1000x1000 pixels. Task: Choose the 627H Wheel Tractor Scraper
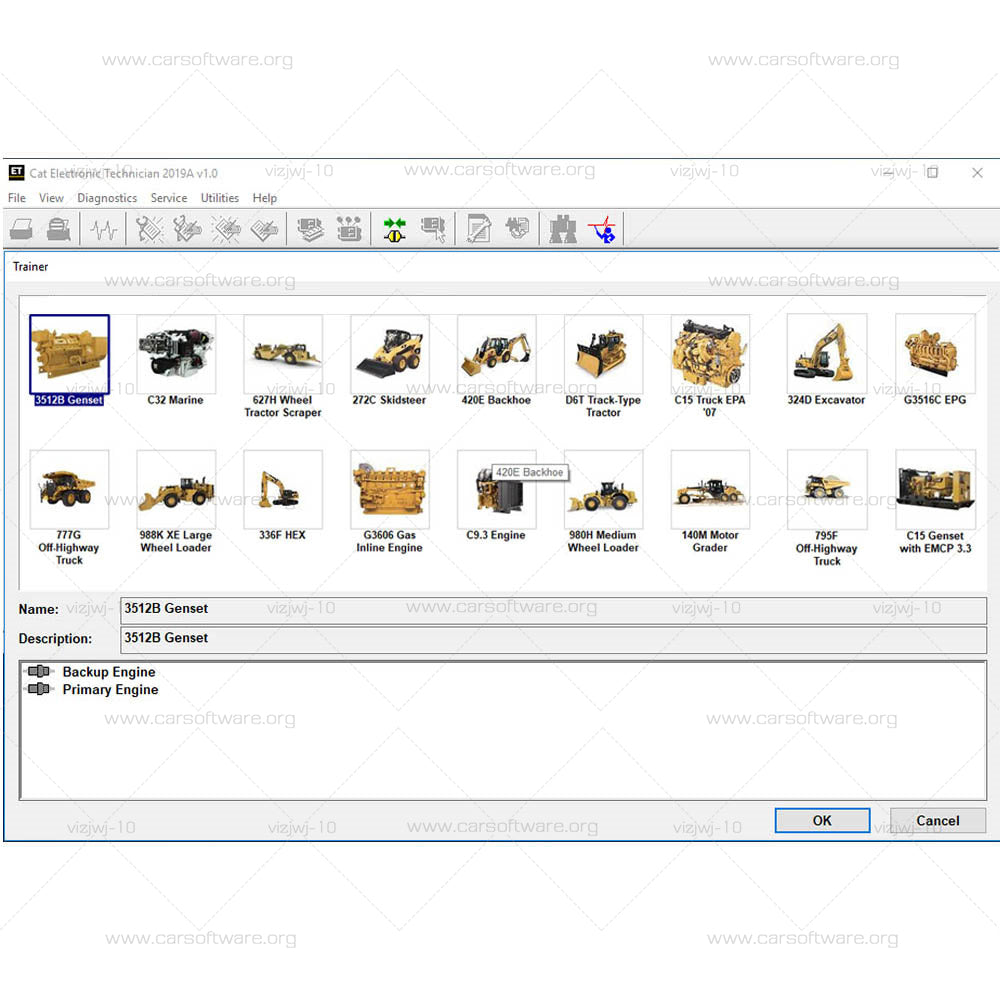pyautogui.click(x=283, y=354)
